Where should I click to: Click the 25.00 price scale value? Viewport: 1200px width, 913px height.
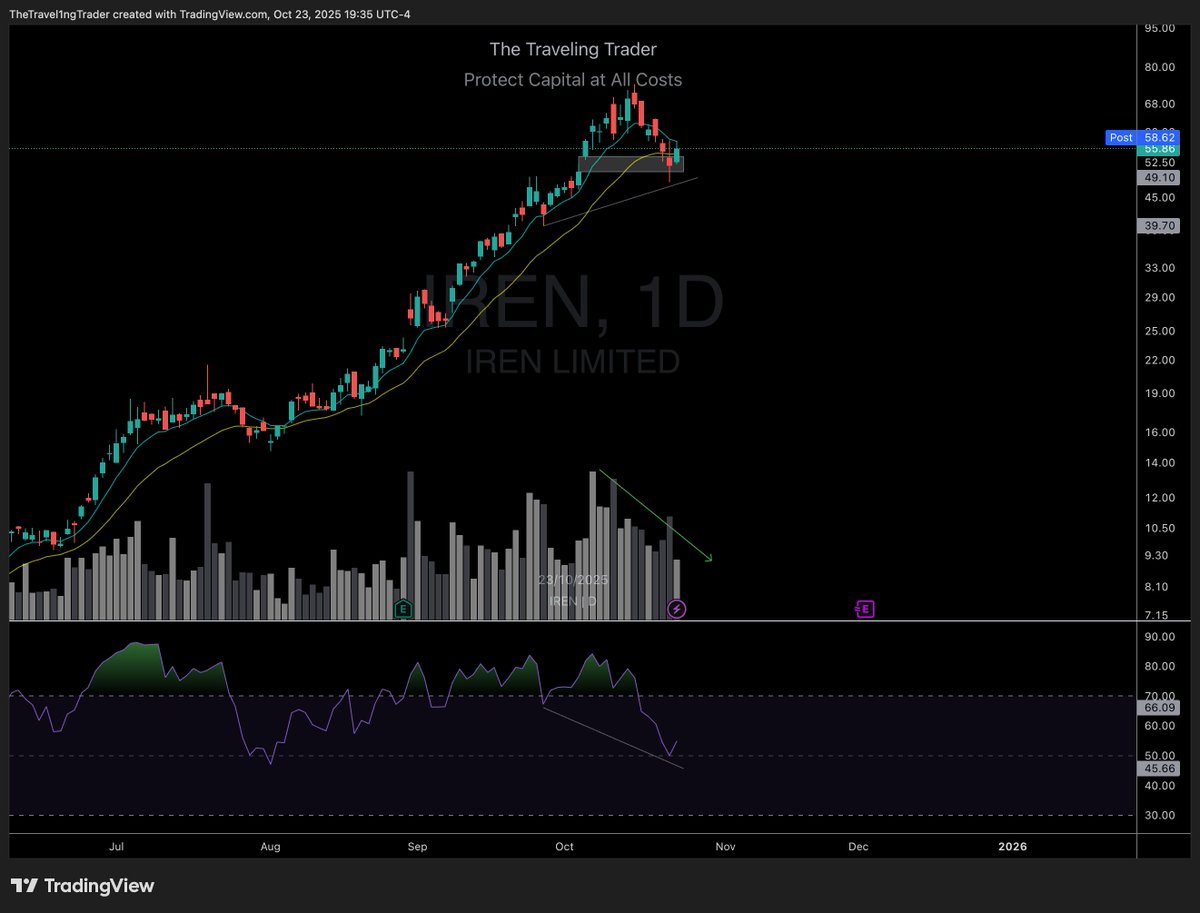point(1159,331)
